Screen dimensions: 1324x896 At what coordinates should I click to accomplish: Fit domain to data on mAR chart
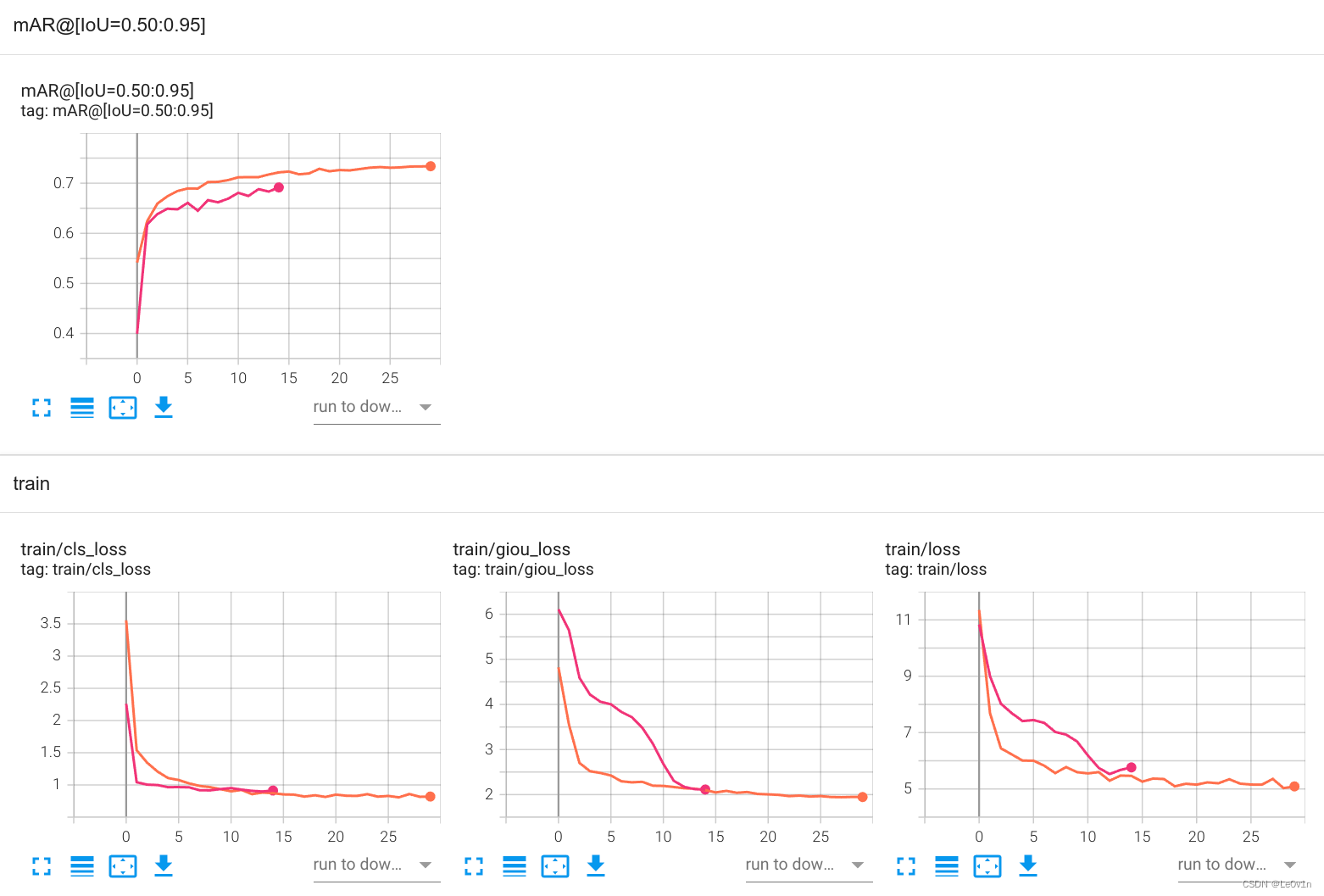[x=123, y=408]
